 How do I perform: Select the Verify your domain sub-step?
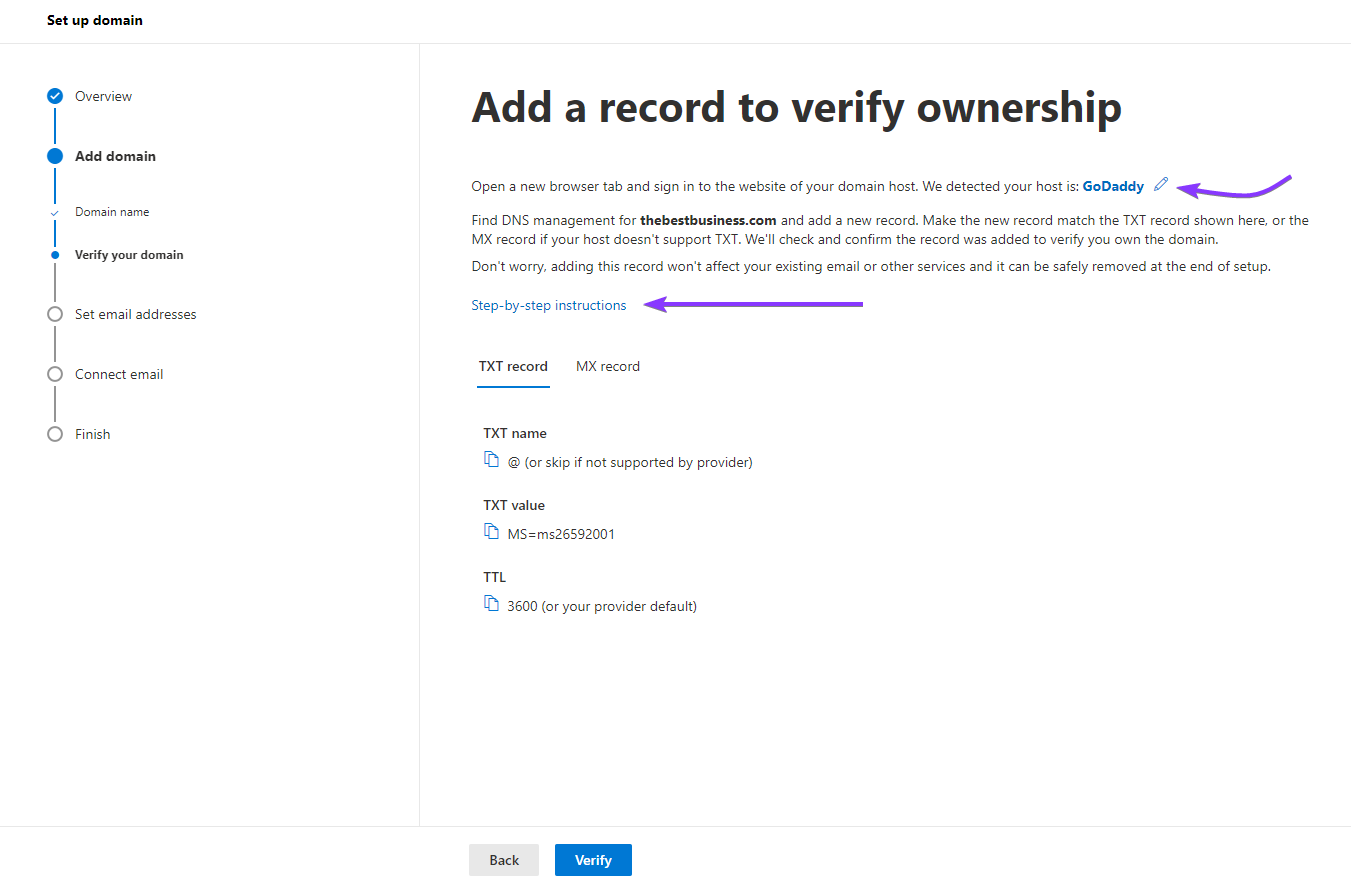tap(129, 255)
